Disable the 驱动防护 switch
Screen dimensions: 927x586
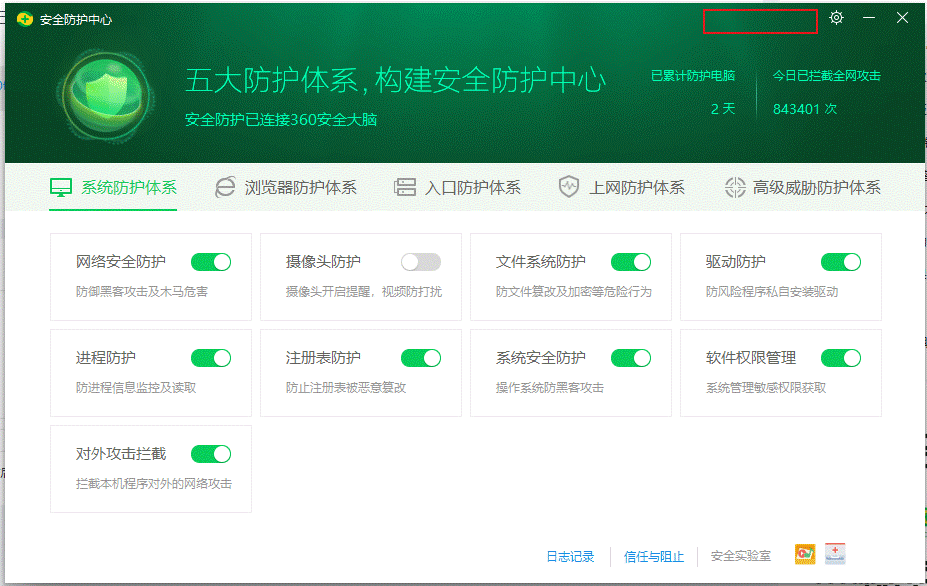(841, 262)
